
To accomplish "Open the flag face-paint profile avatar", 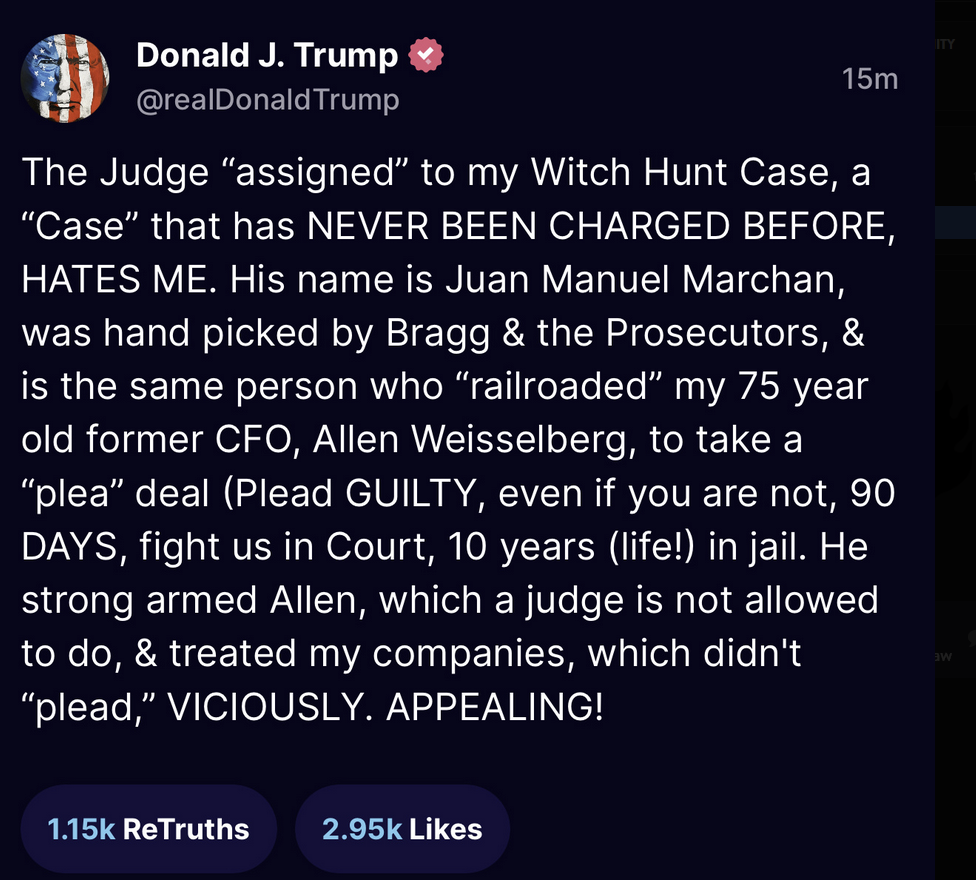I will click(65, 78).
